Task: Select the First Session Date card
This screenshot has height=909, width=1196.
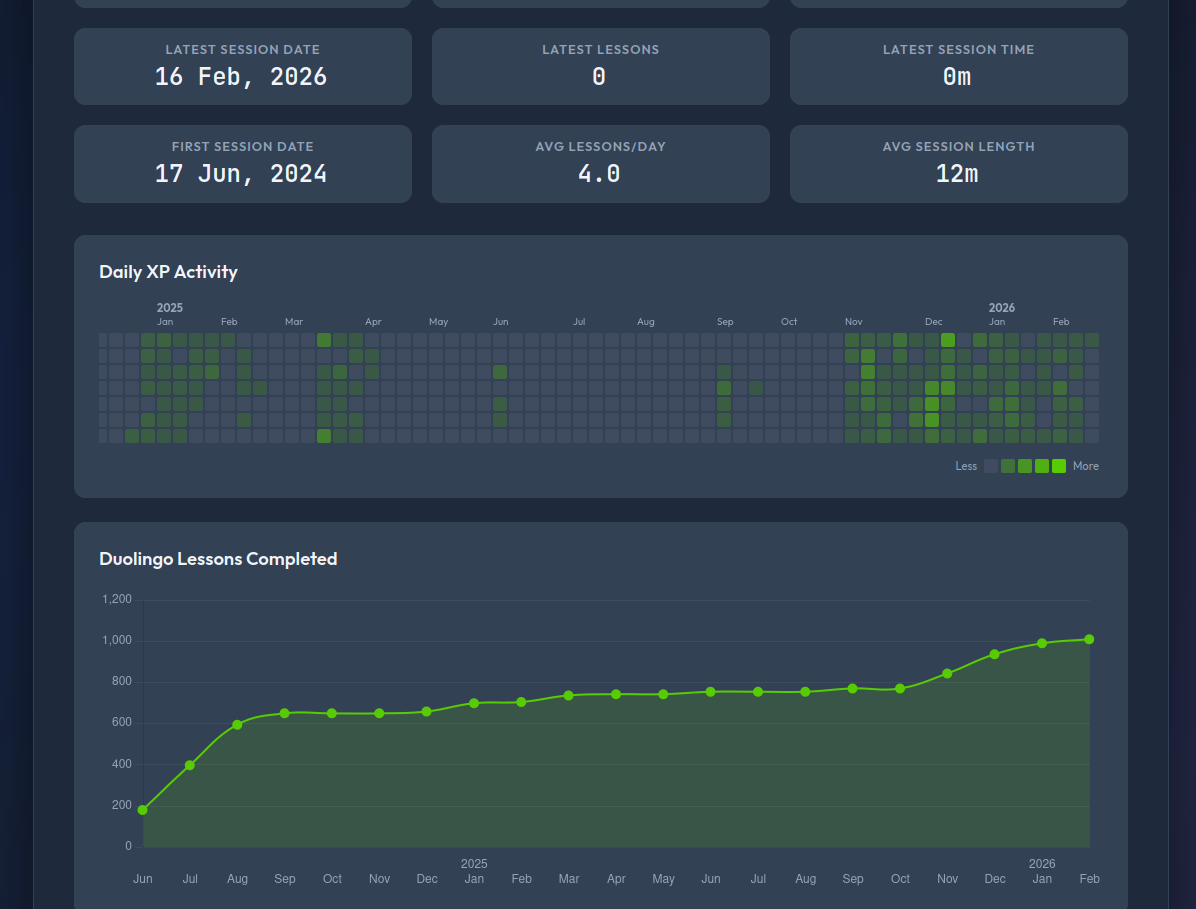Action: [242, 163]
